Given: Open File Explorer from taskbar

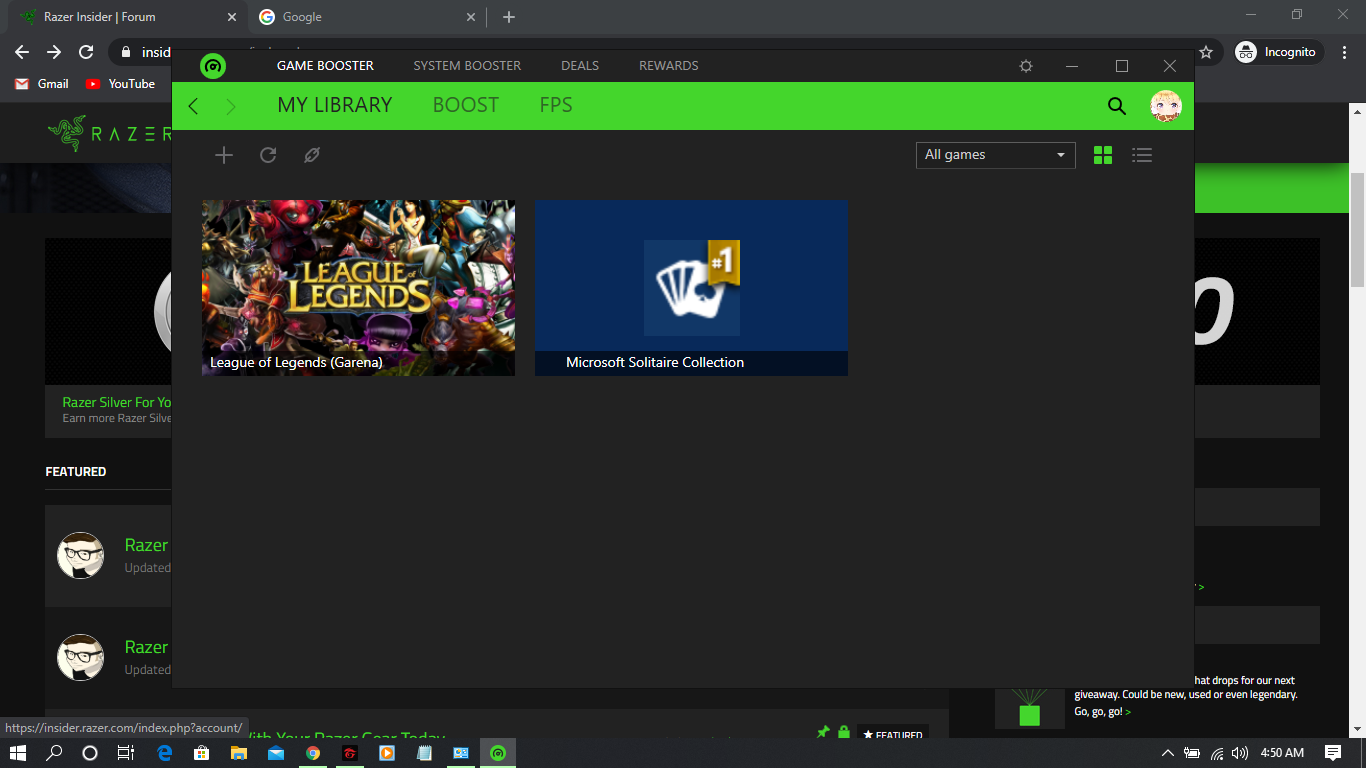Looking at the screenshot, I should [x=239, y=753].
